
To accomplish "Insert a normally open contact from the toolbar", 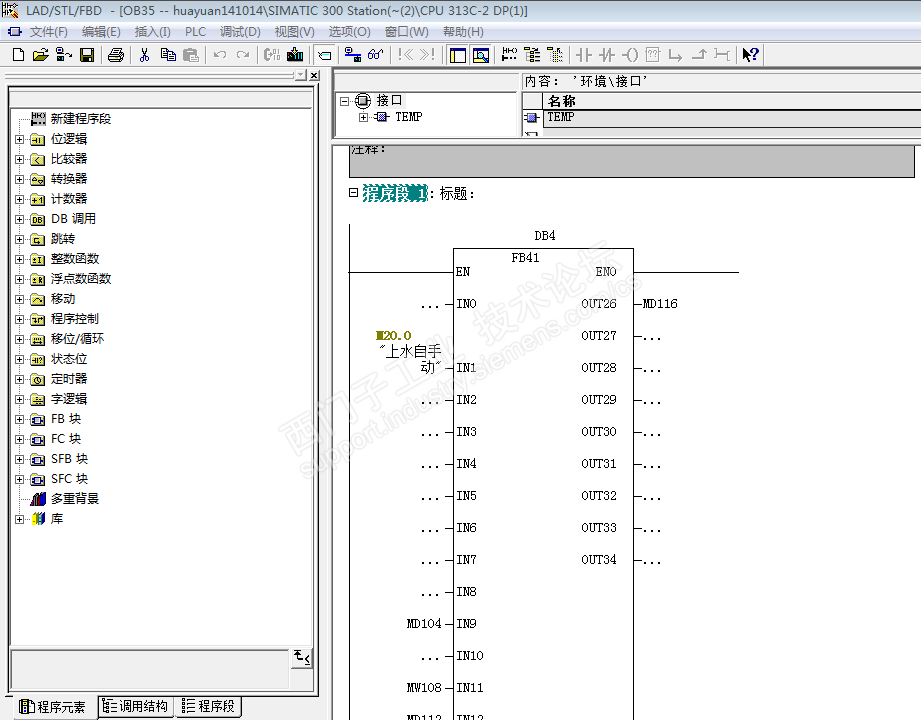I will pyautogui.click(x=584, y=55).
